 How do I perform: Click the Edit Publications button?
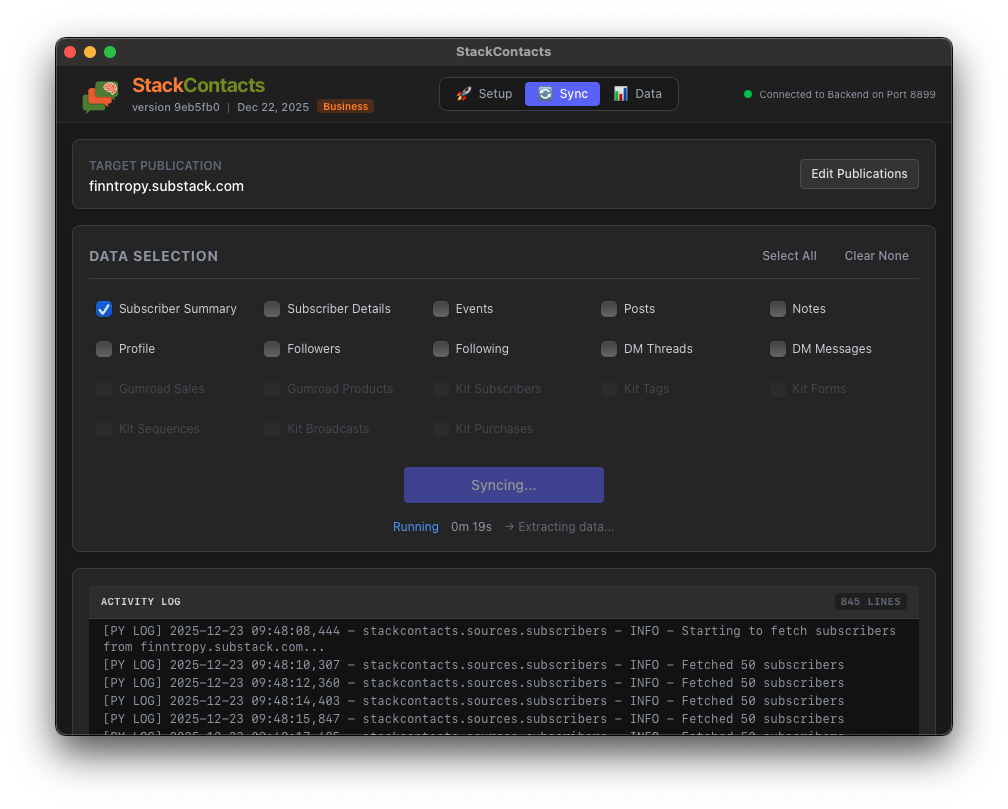click(x=859, y=173)
